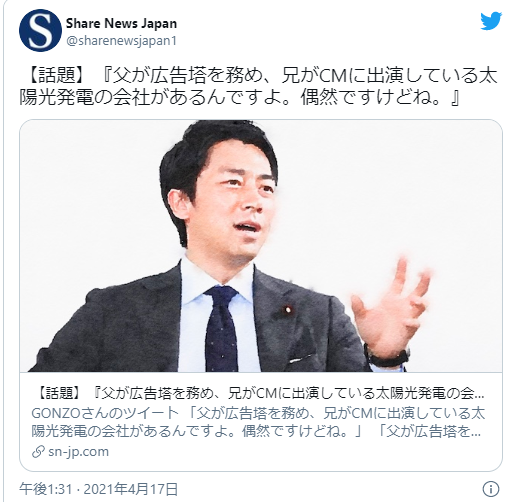Image resolution: width=506 pixels, height=502 pixels.
Task: Click the card preview image of the man in a suit
Action: pyautogui.click(x=261, y=246)
